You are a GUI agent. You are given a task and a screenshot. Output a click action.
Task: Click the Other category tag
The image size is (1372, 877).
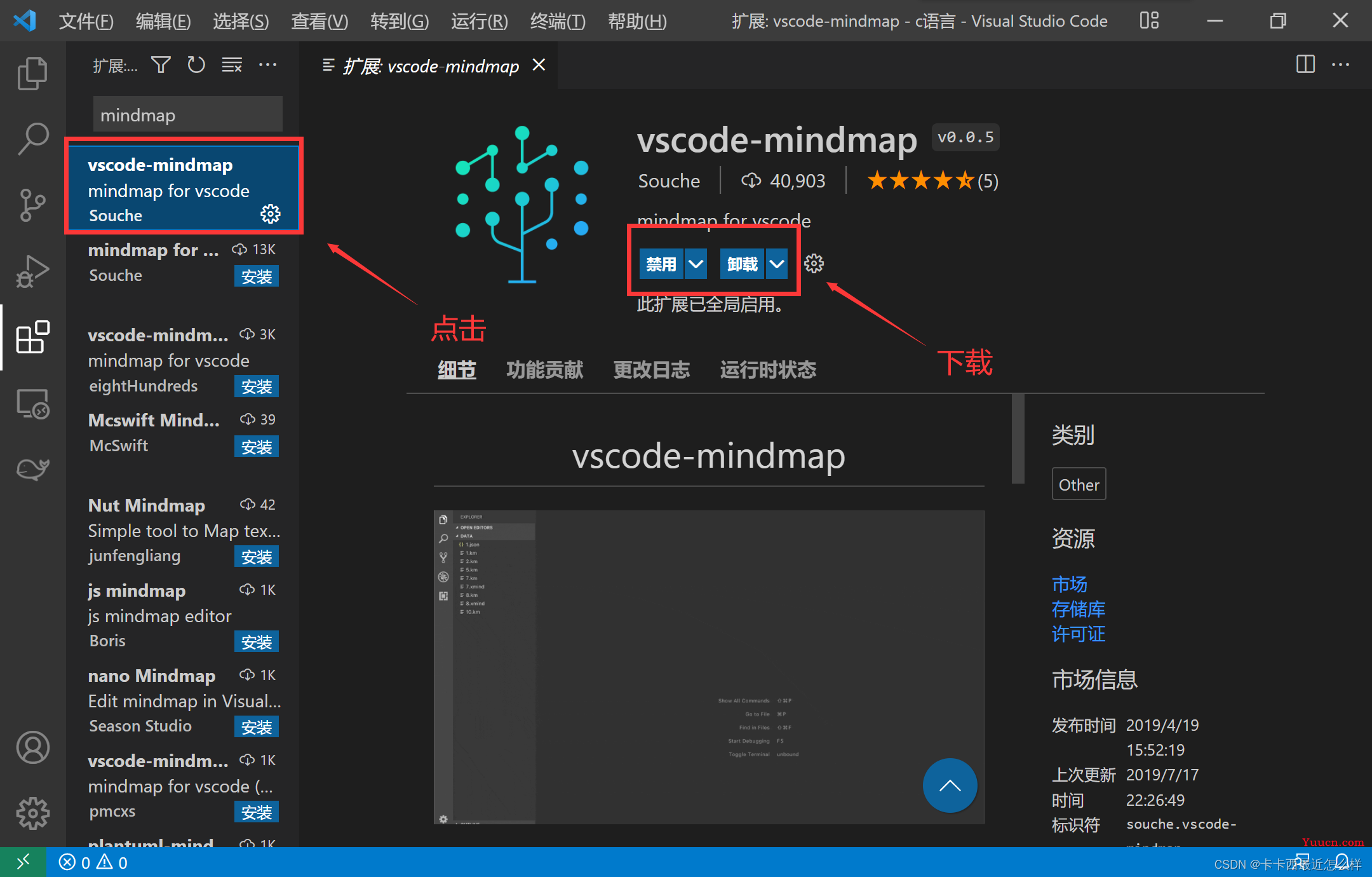(x=1079, y=484)
